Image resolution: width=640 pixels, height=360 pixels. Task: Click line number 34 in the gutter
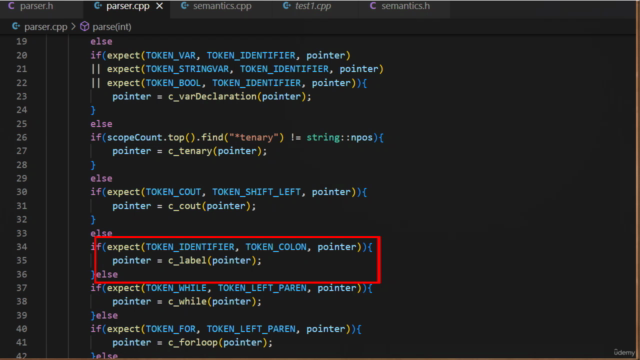pos(22,247)
